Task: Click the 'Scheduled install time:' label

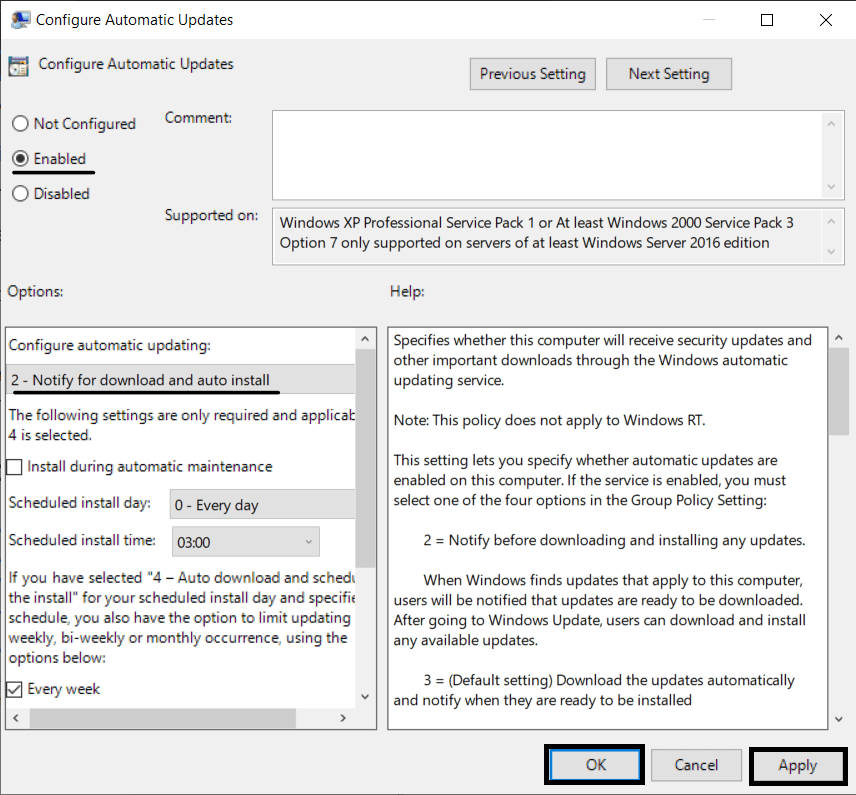Action: [82, 540]
